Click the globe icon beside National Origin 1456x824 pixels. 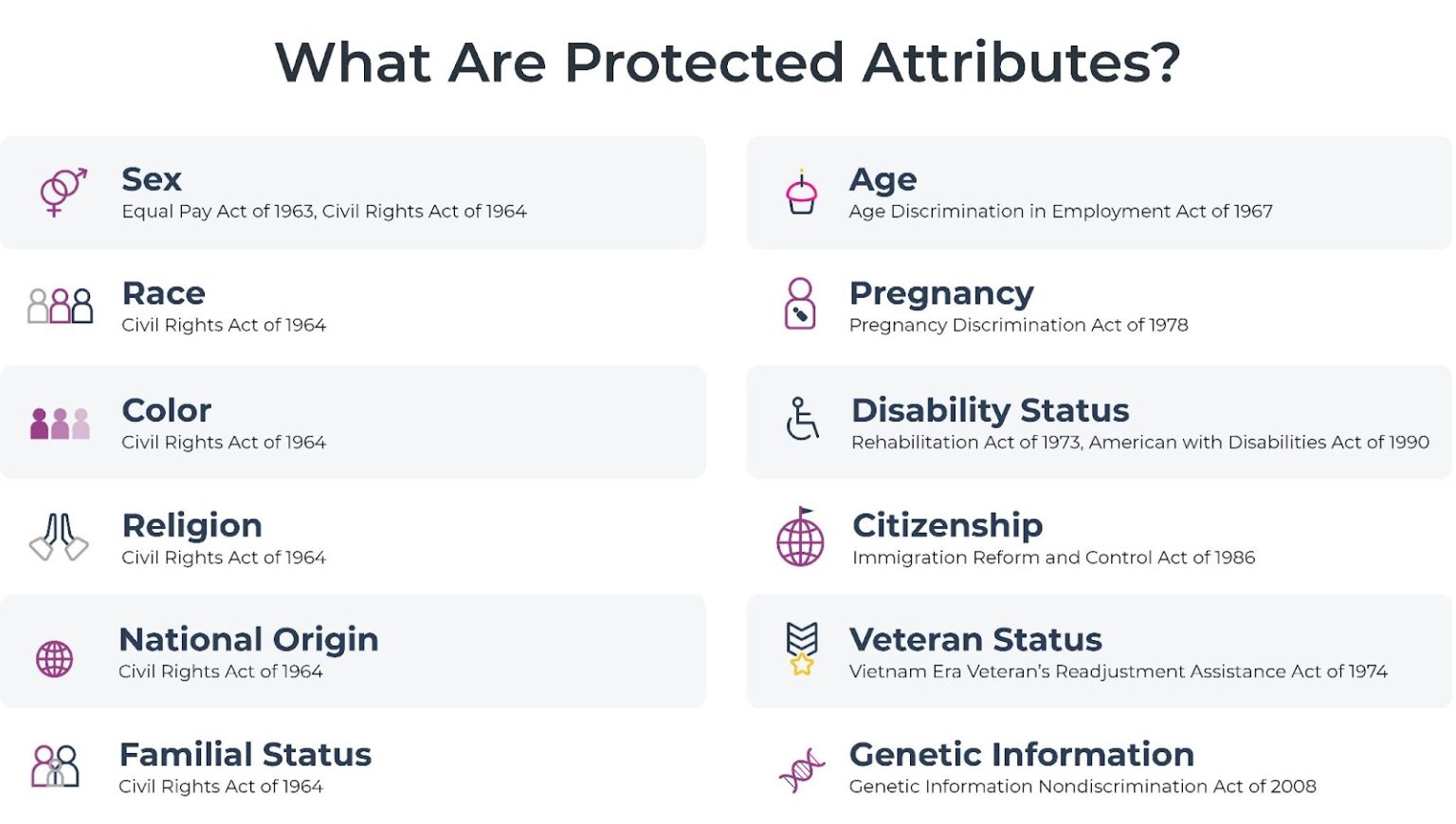54,658
